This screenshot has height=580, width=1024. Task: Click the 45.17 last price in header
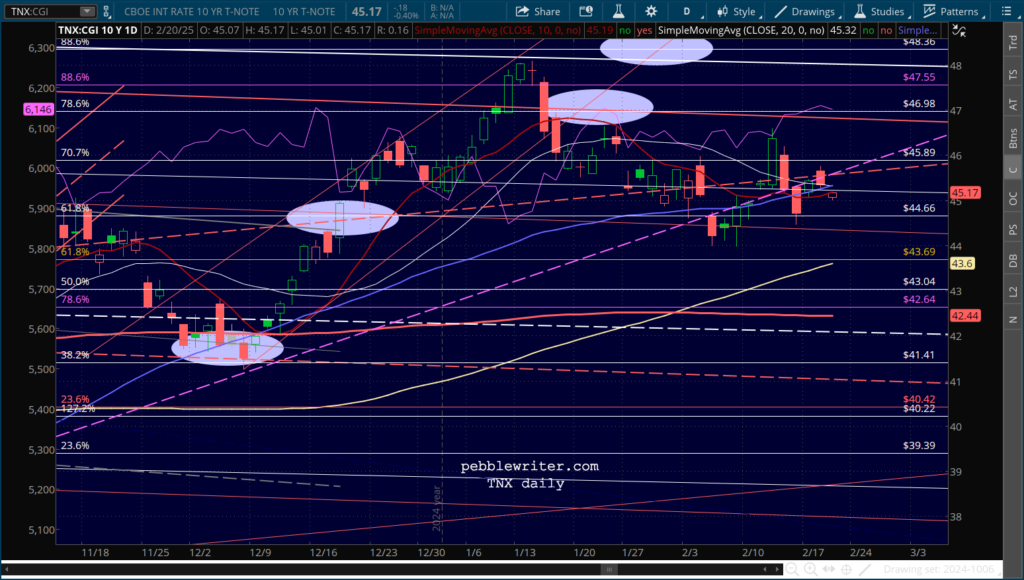click(366, 12)
